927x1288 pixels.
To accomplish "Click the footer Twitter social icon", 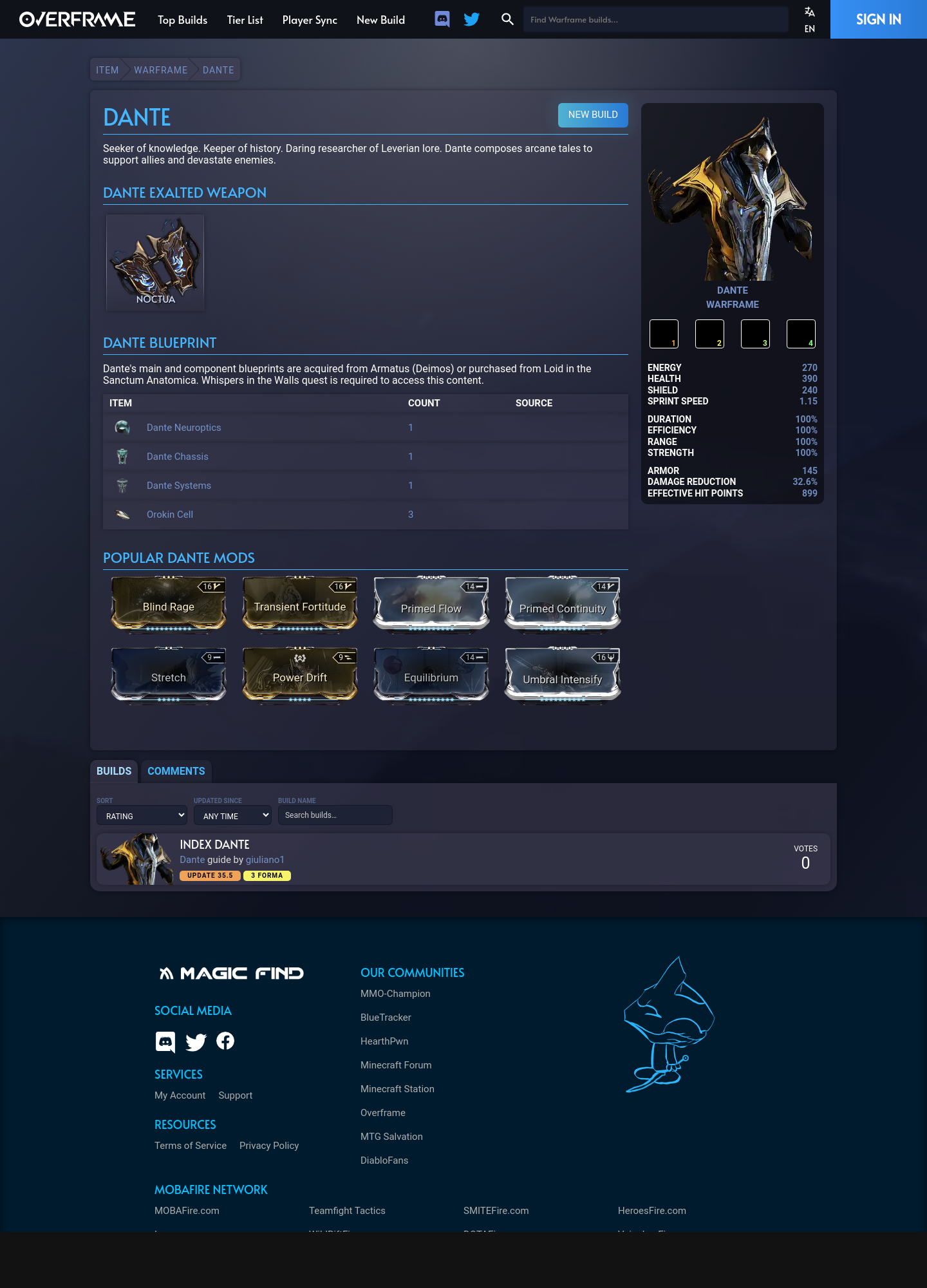I will 196,1041.
